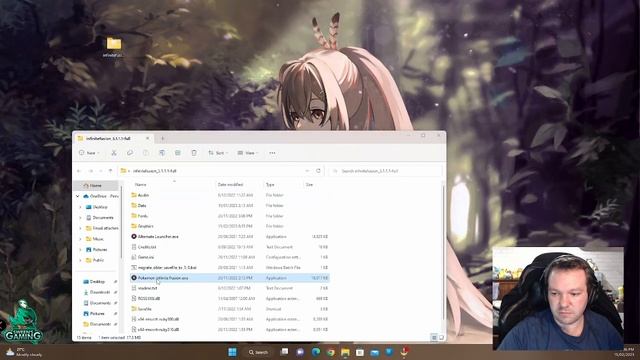Switch to large icons view in status bar
The image size is (640, 360).
441,337
